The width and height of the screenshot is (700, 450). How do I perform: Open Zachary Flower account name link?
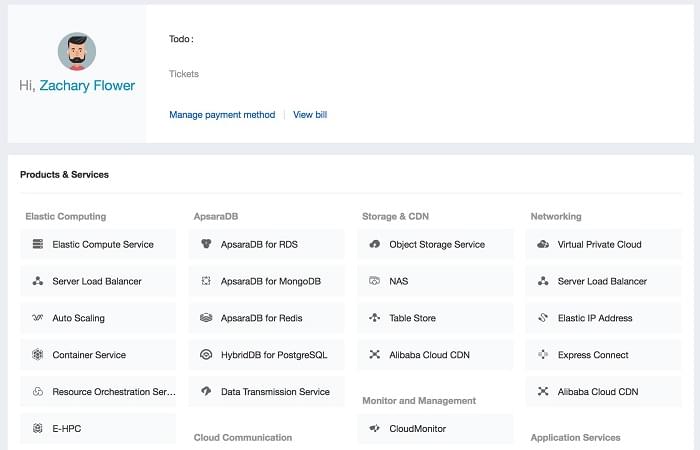[x=87, y=85]
